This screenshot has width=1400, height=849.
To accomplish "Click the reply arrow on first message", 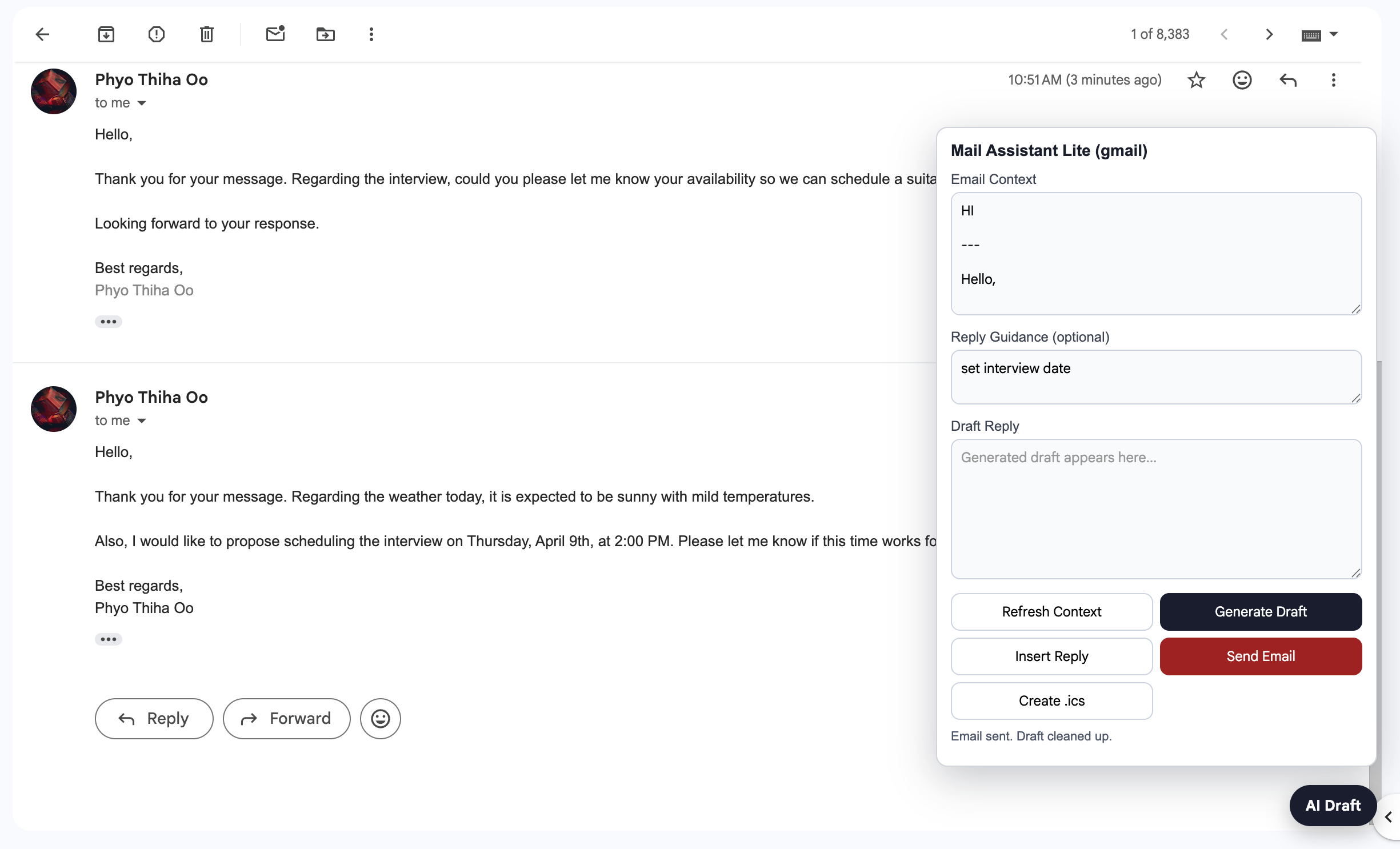I will coord(1287,80).
